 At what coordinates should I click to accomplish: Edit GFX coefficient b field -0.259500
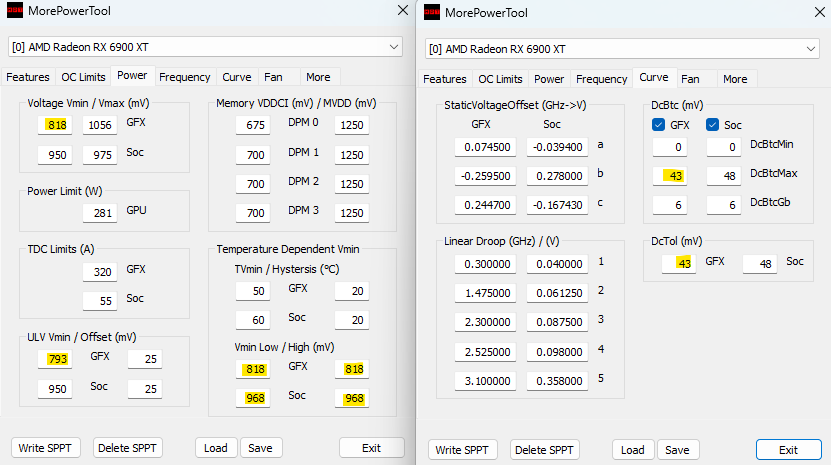coord(485,176)
